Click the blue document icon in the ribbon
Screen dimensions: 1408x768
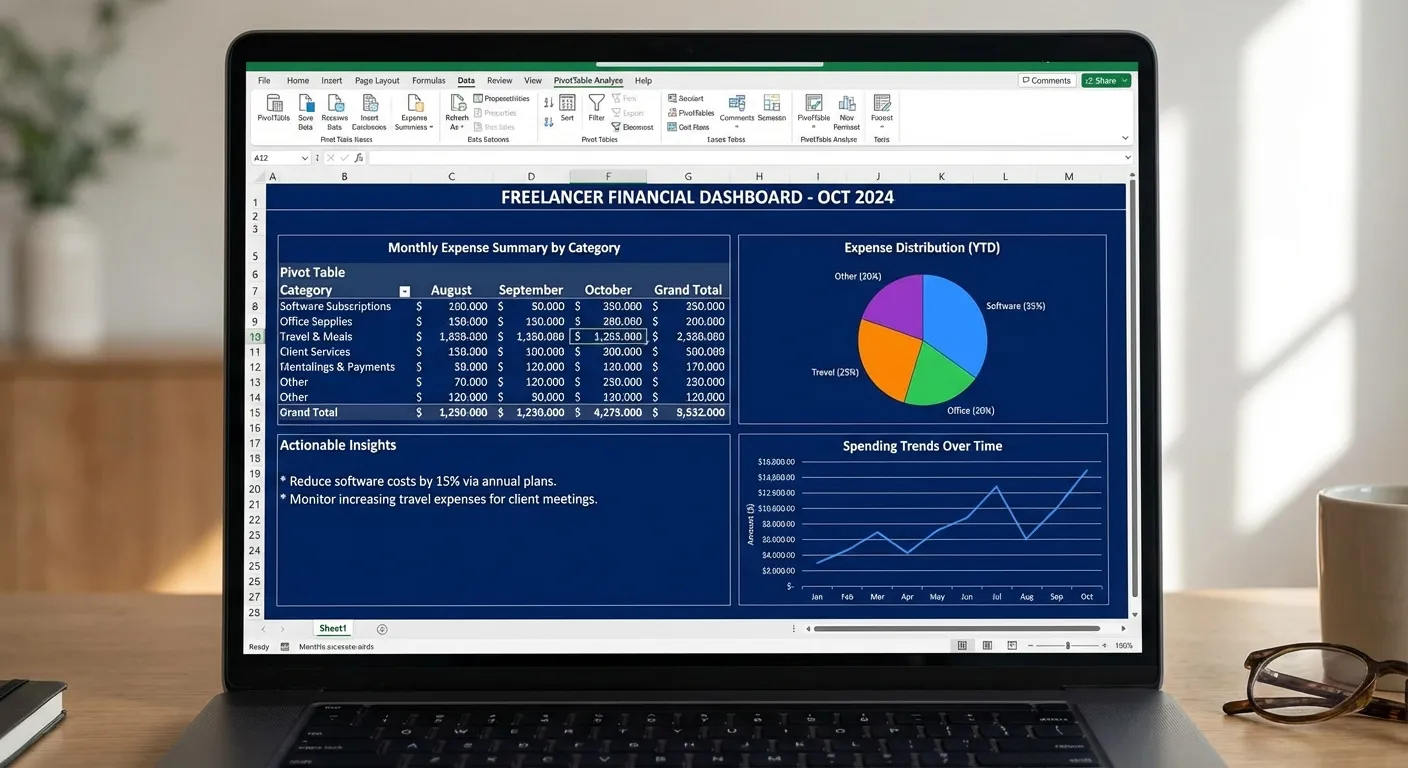click(x=306, y=102)
